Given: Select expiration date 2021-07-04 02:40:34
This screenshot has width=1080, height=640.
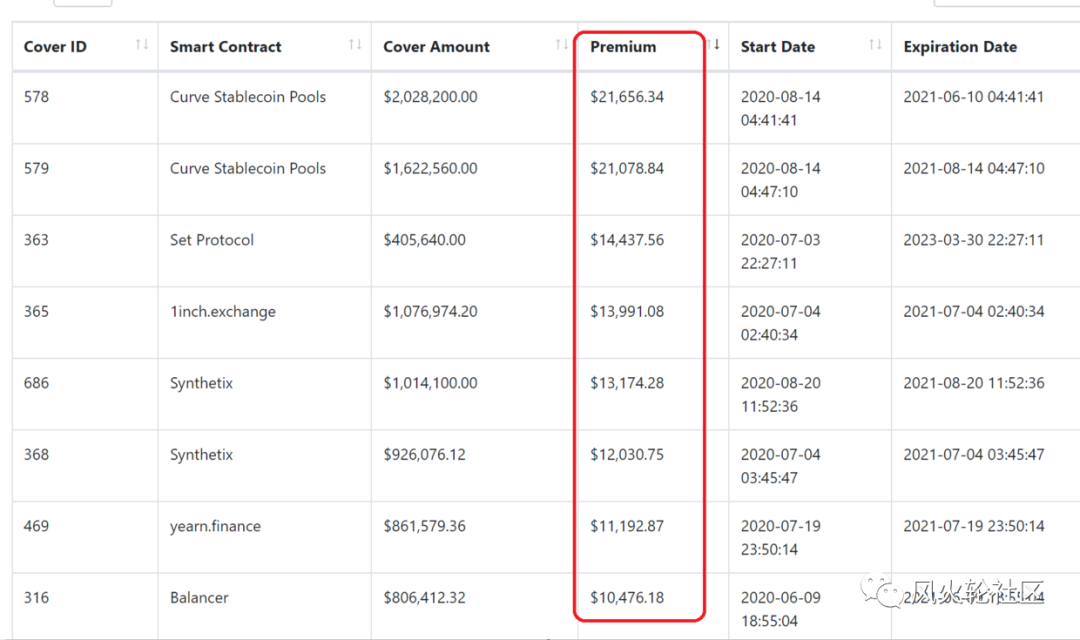Looking at the screenshot, I should point(974,312).
